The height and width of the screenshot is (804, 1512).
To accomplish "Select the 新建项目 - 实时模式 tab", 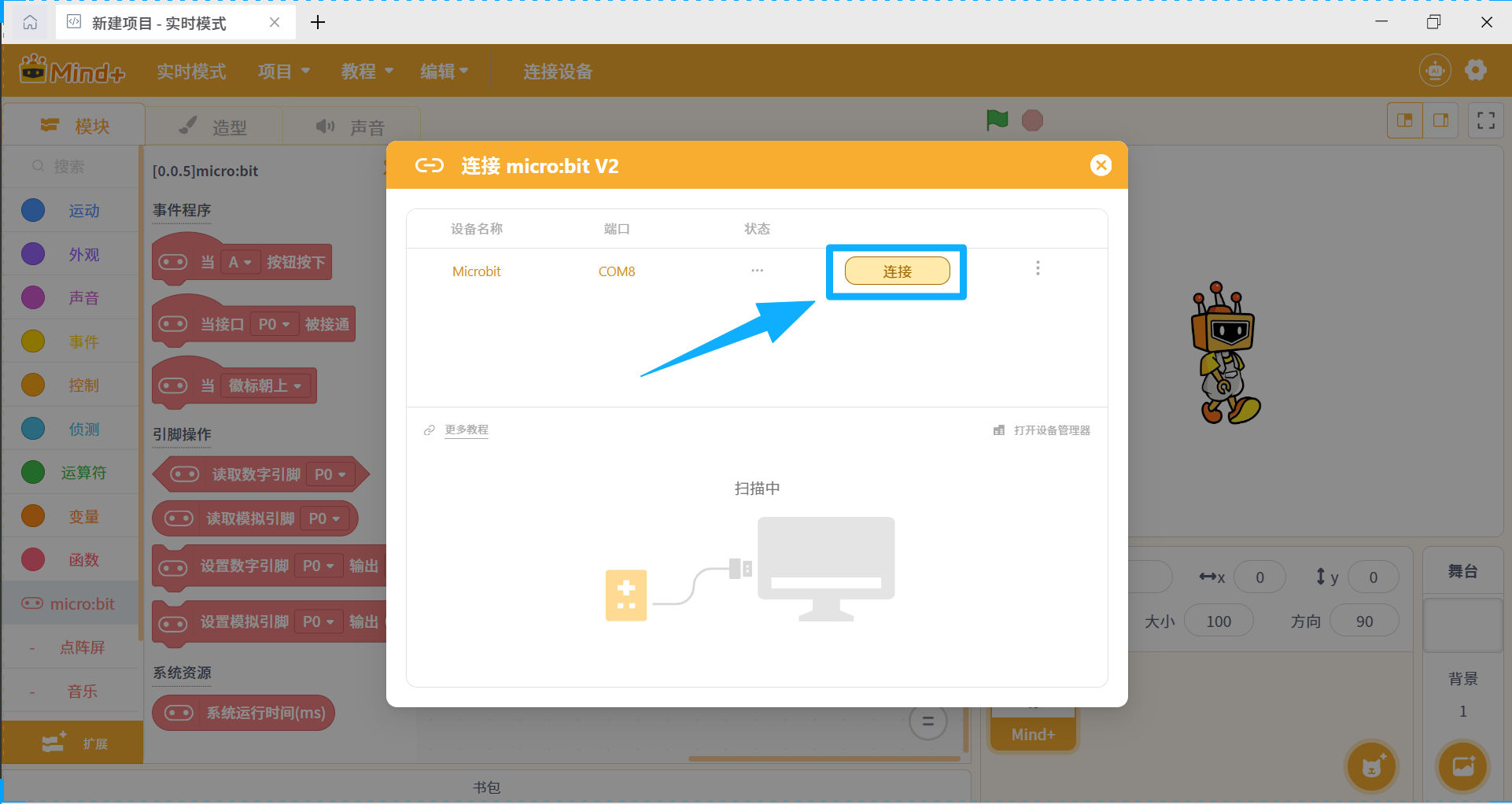I will (x=176, y=22).
